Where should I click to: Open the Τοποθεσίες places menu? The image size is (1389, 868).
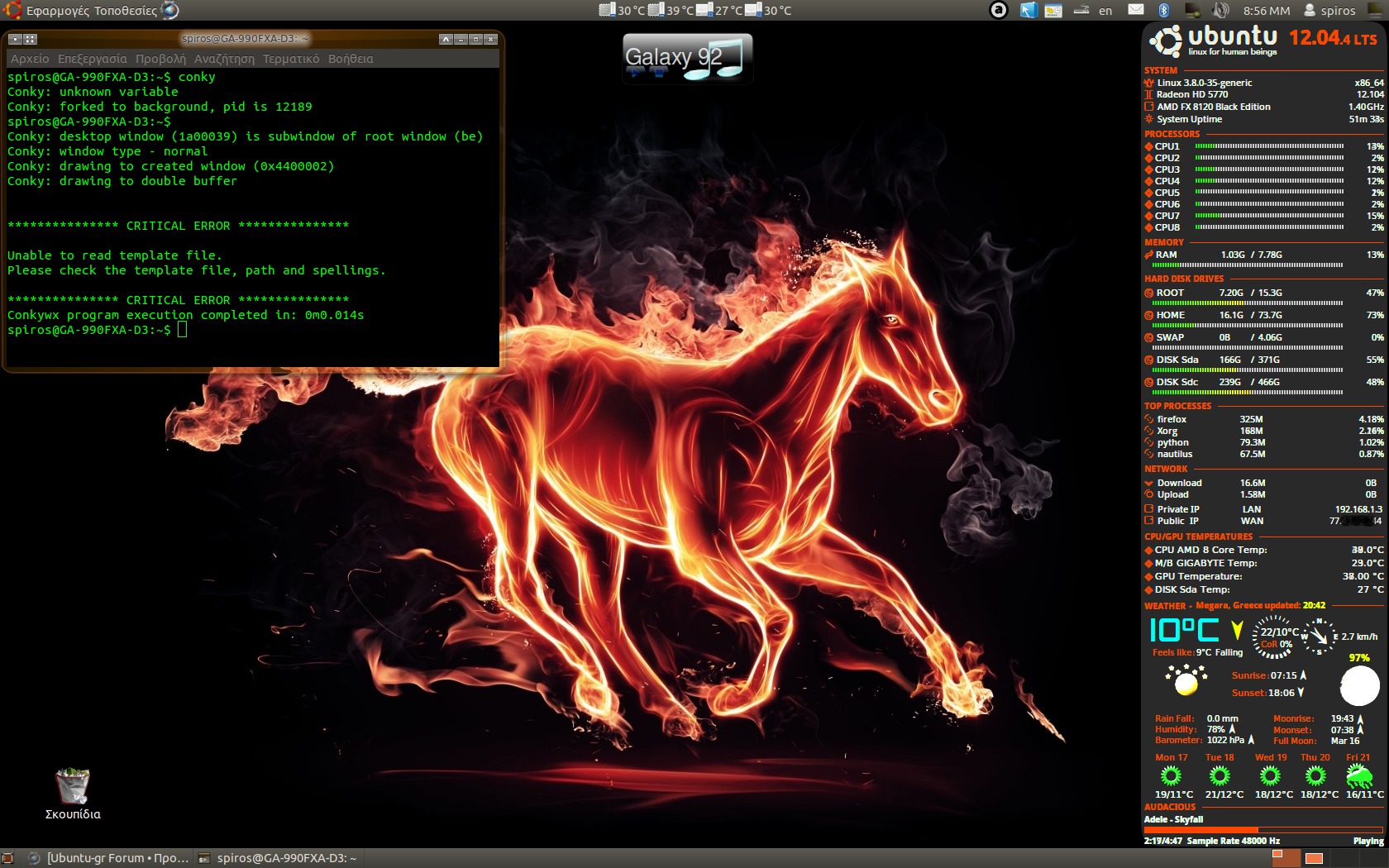tap(125, 11)
